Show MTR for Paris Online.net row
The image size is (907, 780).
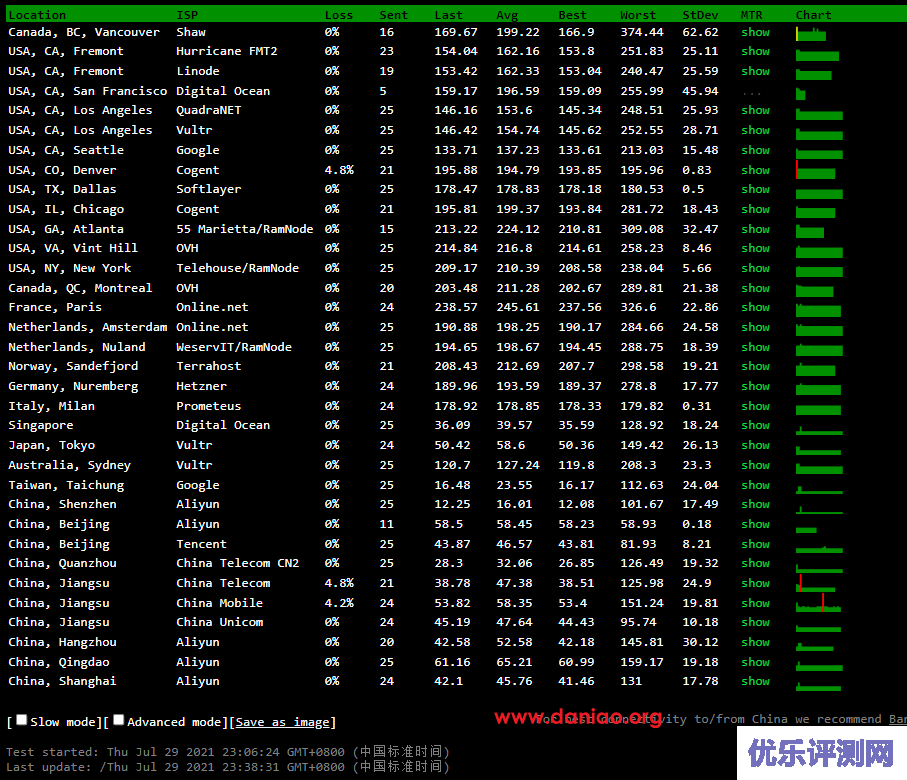755,307
